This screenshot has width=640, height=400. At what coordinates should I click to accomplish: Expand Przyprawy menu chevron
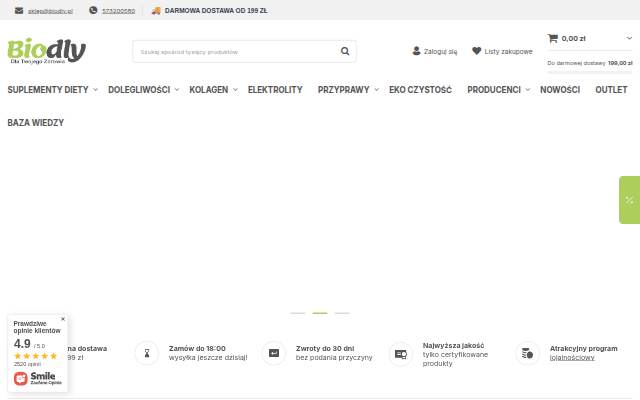[x=376, y=89]
